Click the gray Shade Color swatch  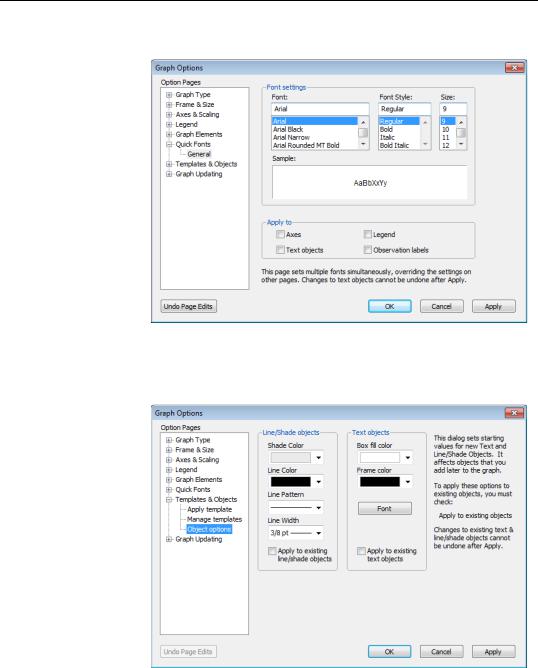(x=291, y=458)
